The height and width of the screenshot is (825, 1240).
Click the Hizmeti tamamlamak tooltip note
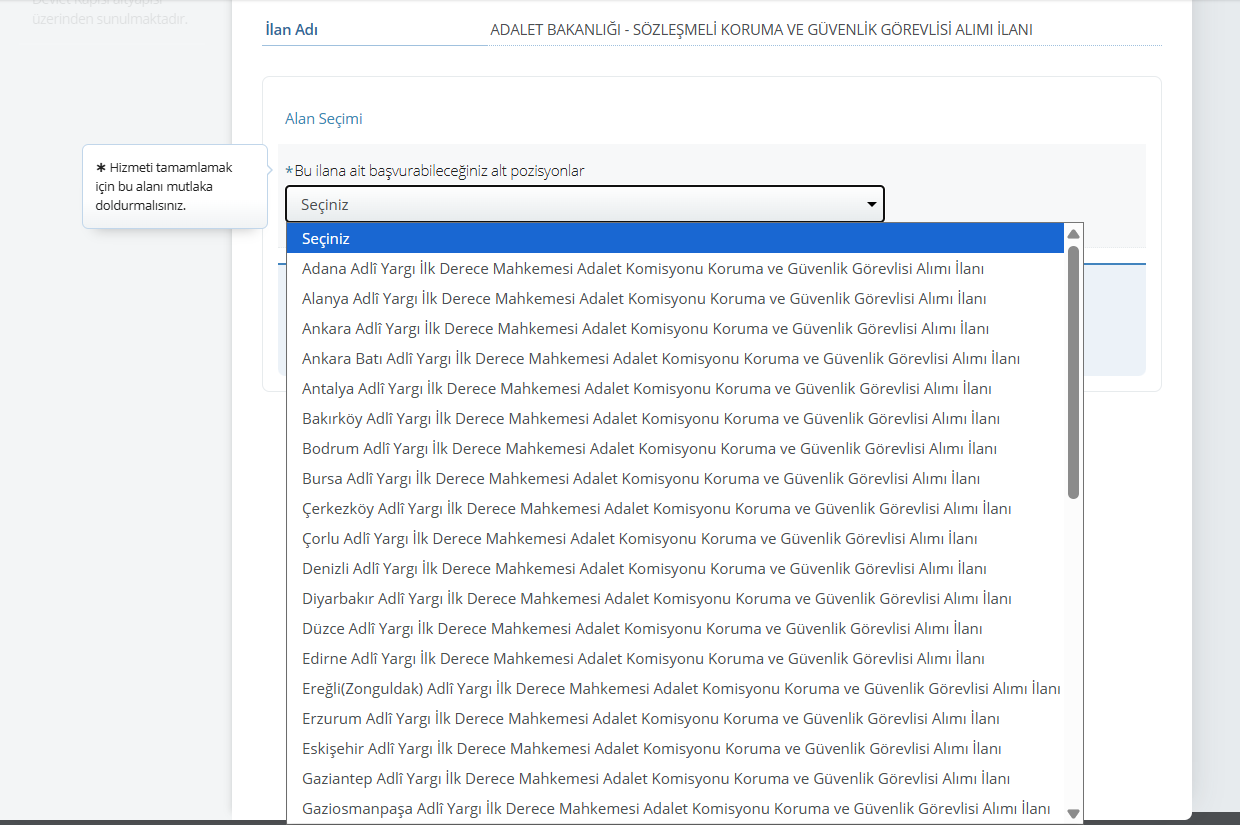coord(175,186)
